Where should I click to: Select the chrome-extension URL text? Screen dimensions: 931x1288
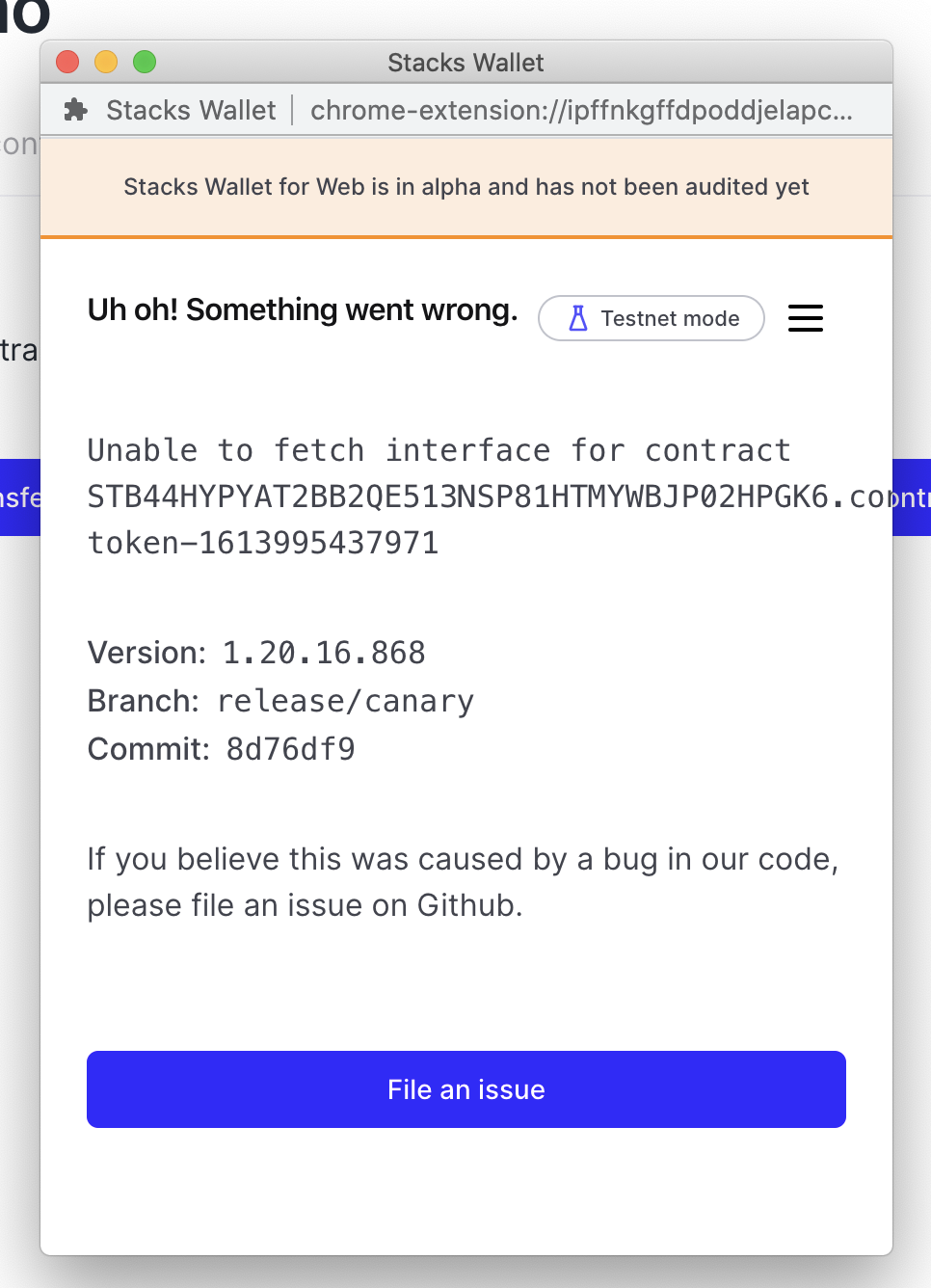click(580, 110)
